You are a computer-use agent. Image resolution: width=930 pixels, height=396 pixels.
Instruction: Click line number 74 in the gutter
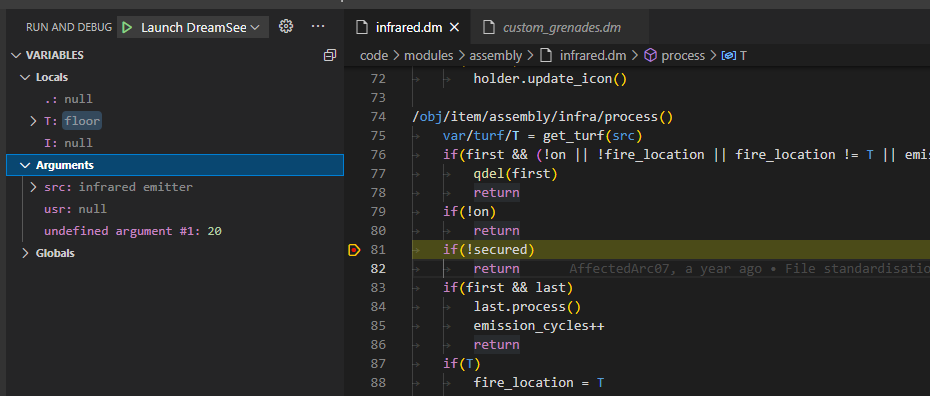click(x=378, y=117)
